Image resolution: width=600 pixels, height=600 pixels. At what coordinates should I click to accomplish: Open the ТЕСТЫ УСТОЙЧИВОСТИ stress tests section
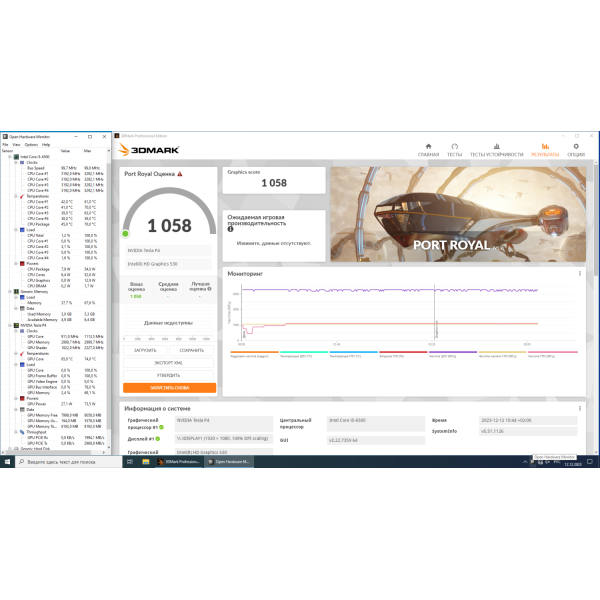496,150
